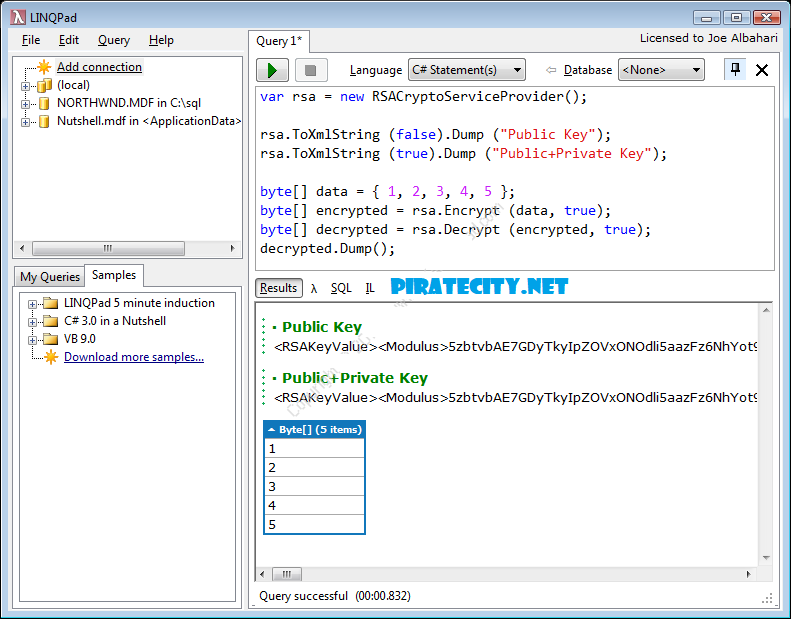Switch to the My Queries tab
791x619 pixels.
tap(50, 276)
